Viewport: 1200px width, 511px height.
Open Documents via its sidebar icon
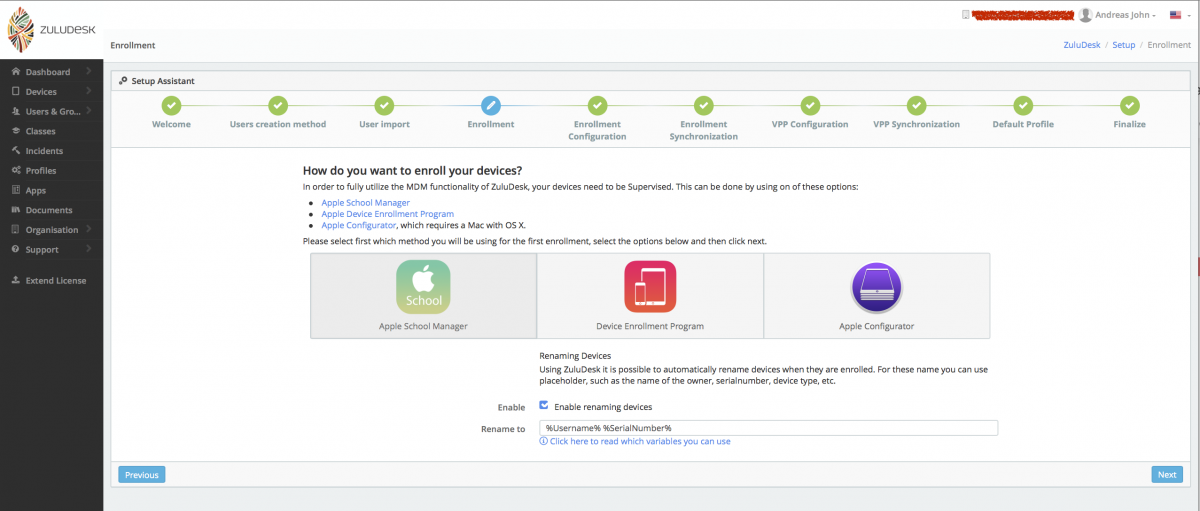(x=16, y=210)
